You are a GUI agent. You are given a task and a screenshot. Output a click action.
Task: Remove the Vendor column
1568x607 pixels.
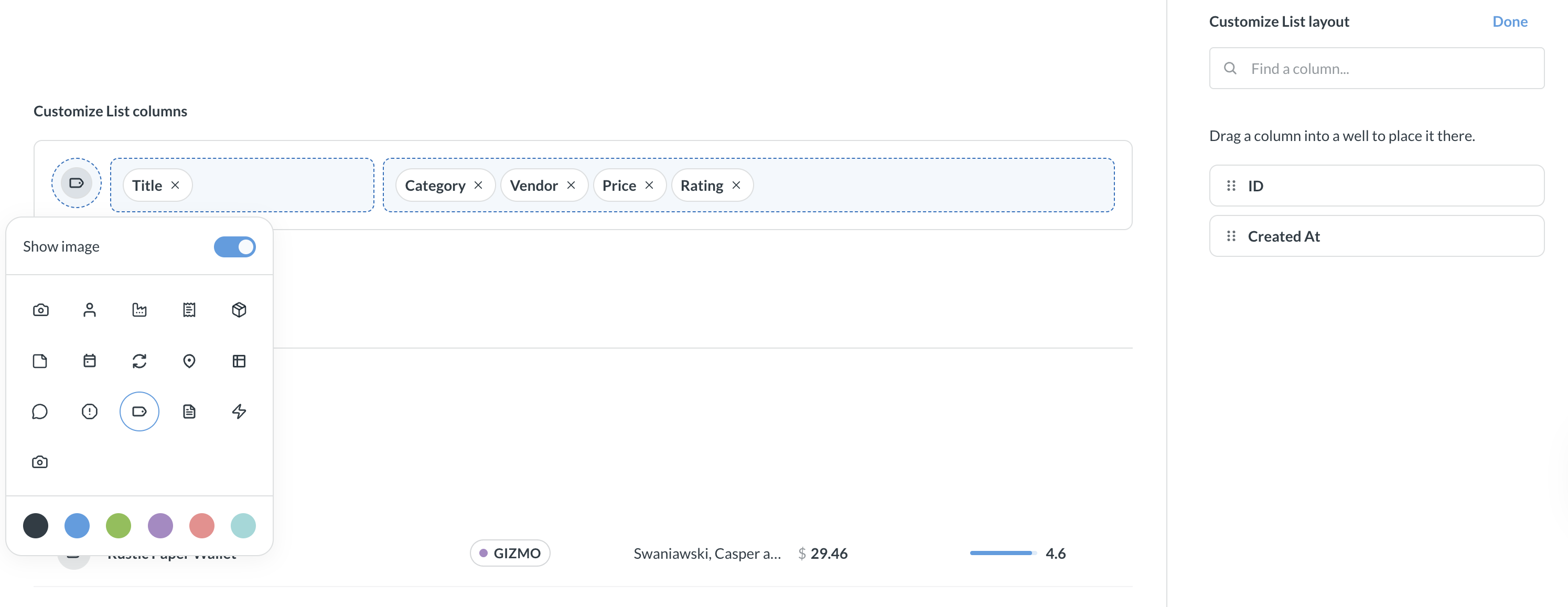click(x=571, y=185)
